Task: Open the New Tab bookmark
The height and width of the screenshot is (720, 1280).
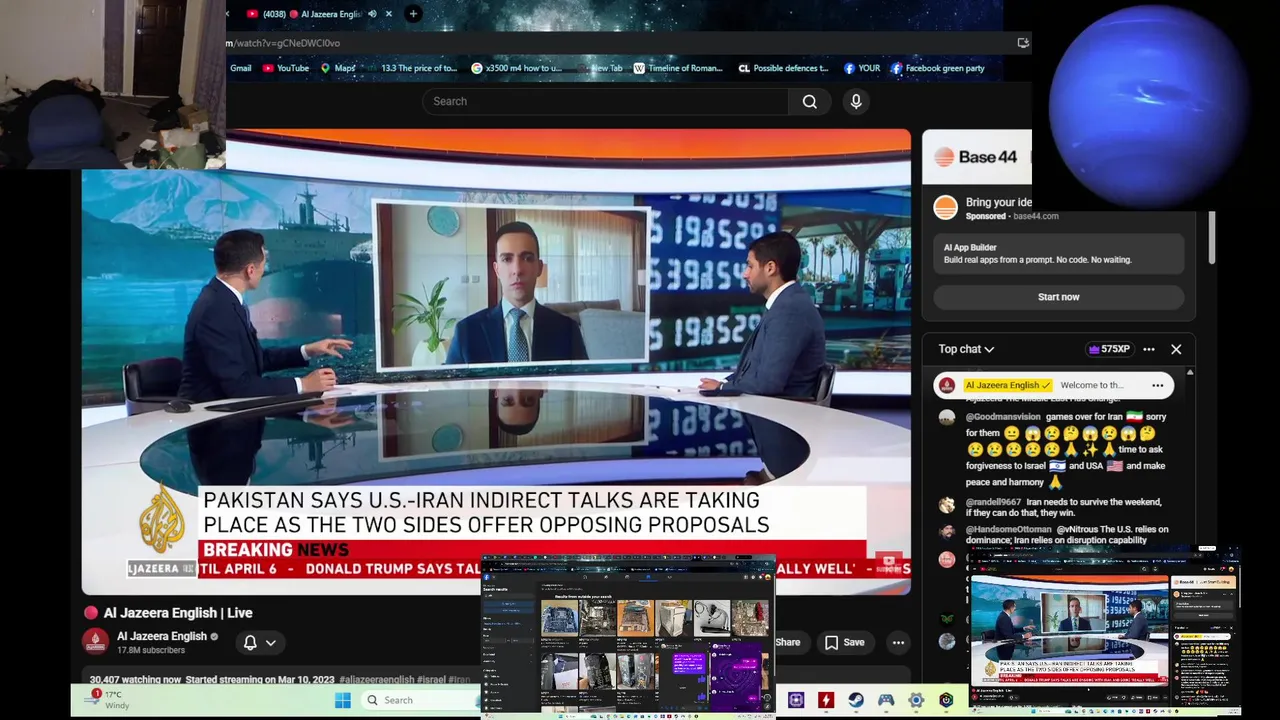Action: coord(600,68)
